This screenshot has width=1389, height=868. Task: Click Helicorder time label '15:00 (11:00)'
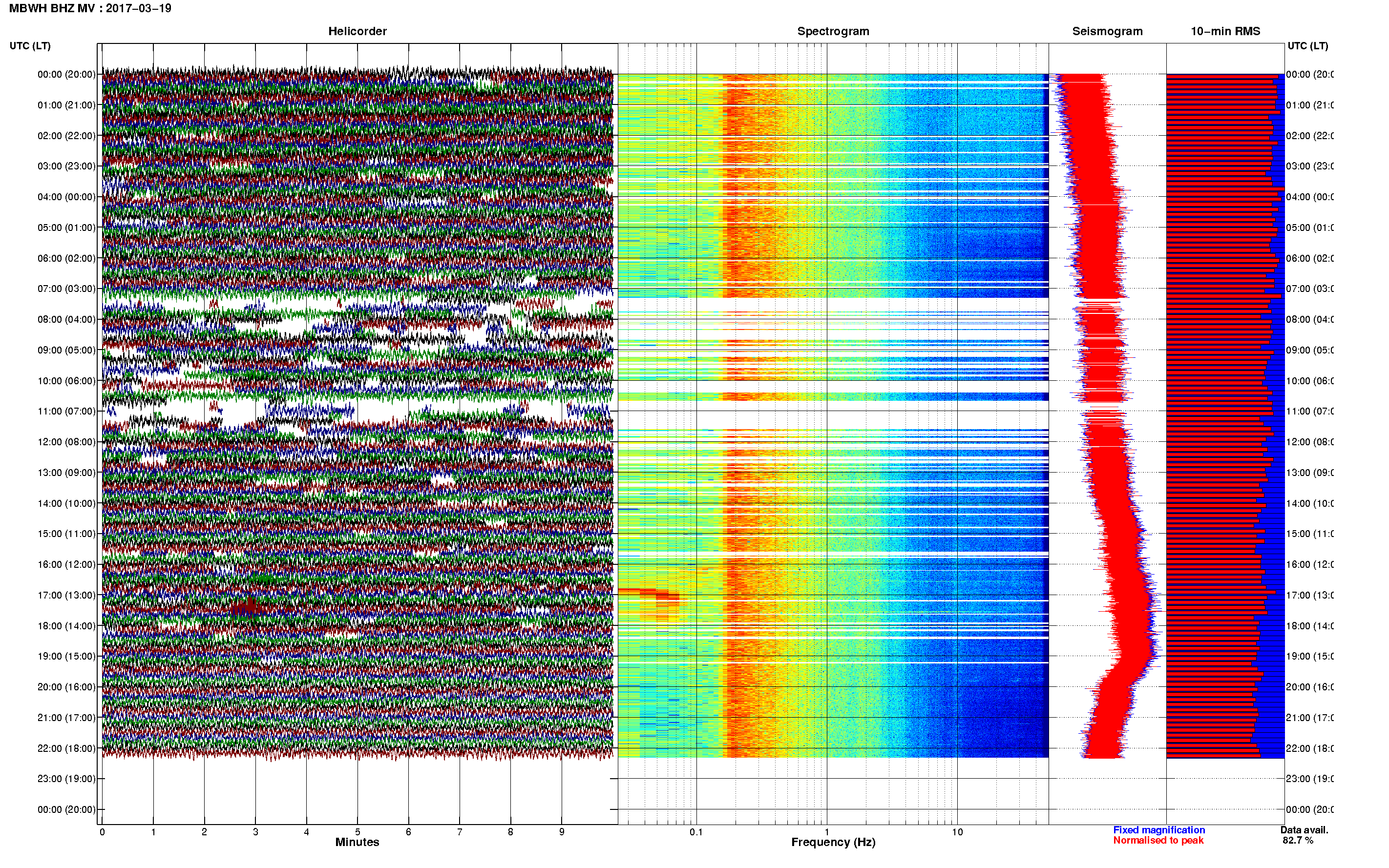(66, 534)
